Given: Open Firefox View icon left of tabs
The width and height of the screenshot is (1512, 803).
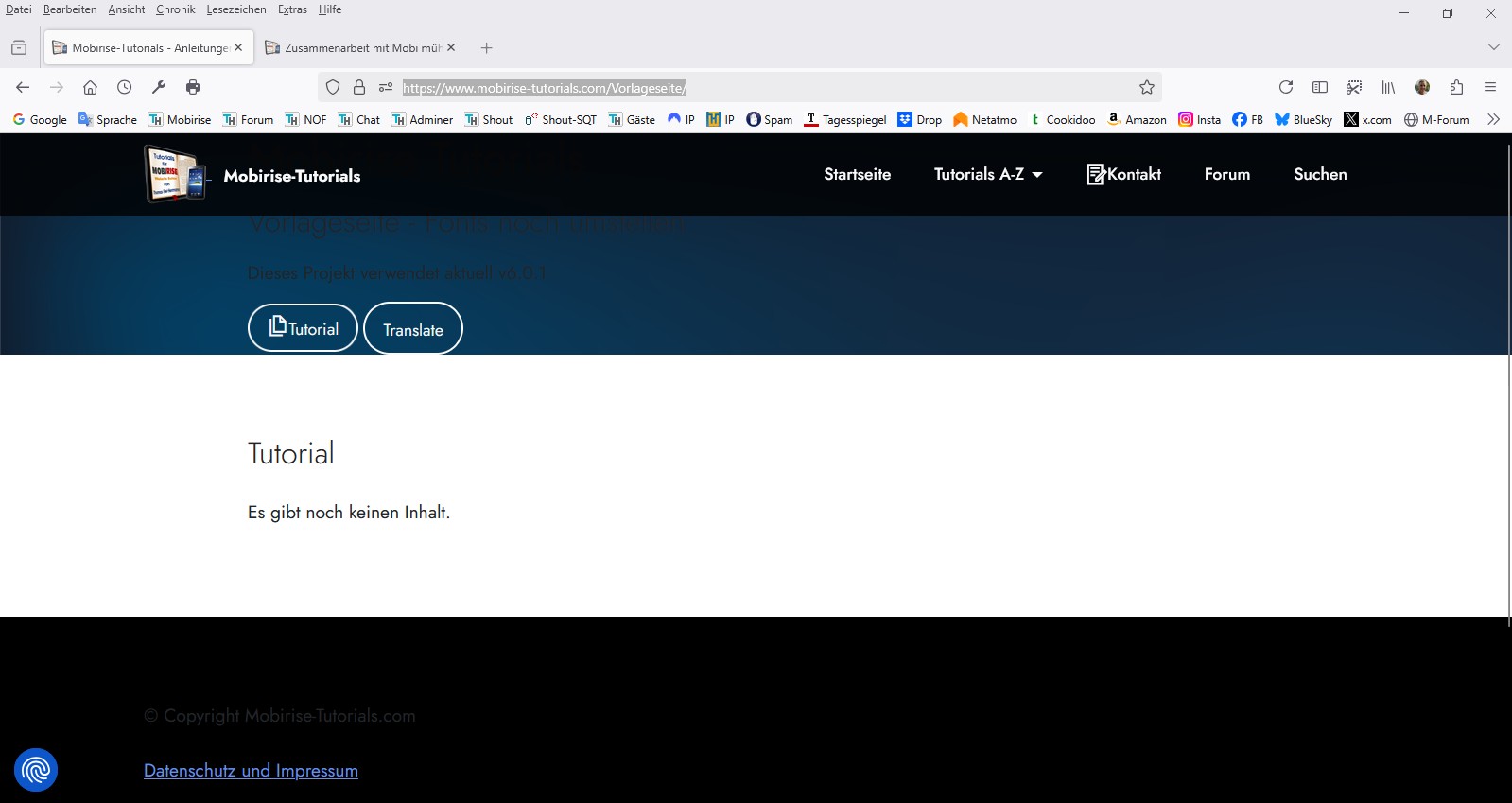Looking at the screenshot, I should coord(19,47).
